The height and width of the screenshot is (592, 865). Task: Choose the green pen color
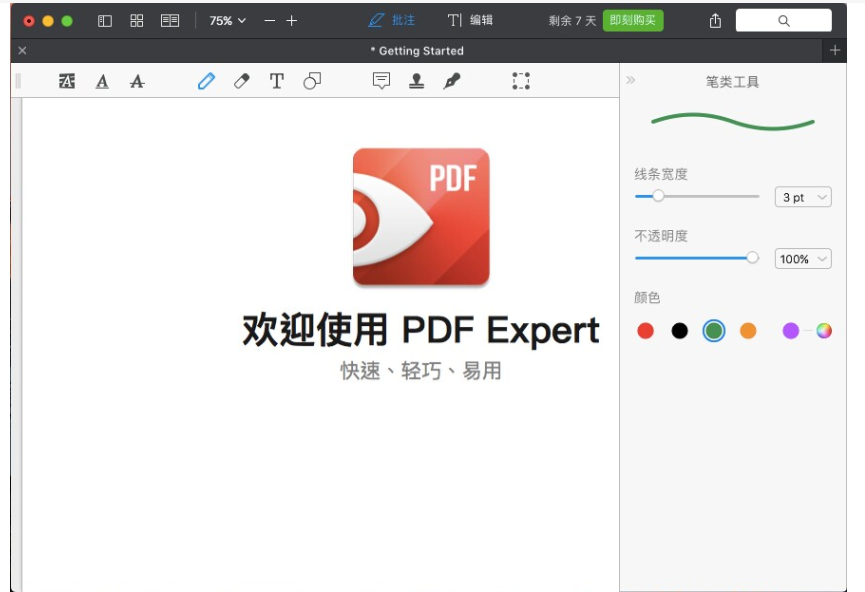[714, 331]
